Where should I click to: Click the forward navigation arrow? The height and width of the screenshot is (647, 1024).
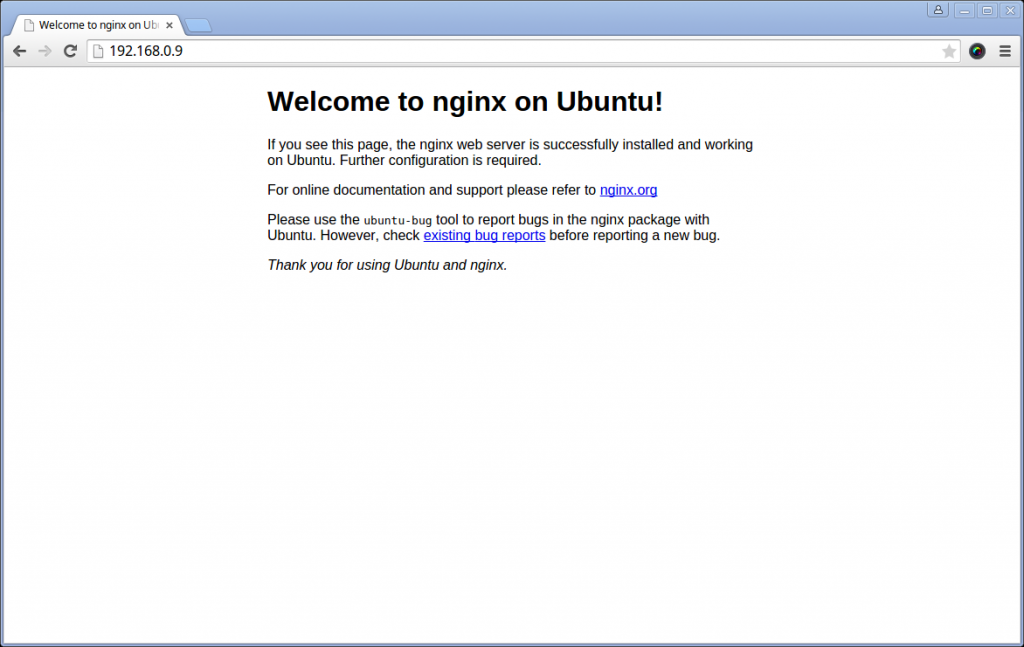point(45,51)
